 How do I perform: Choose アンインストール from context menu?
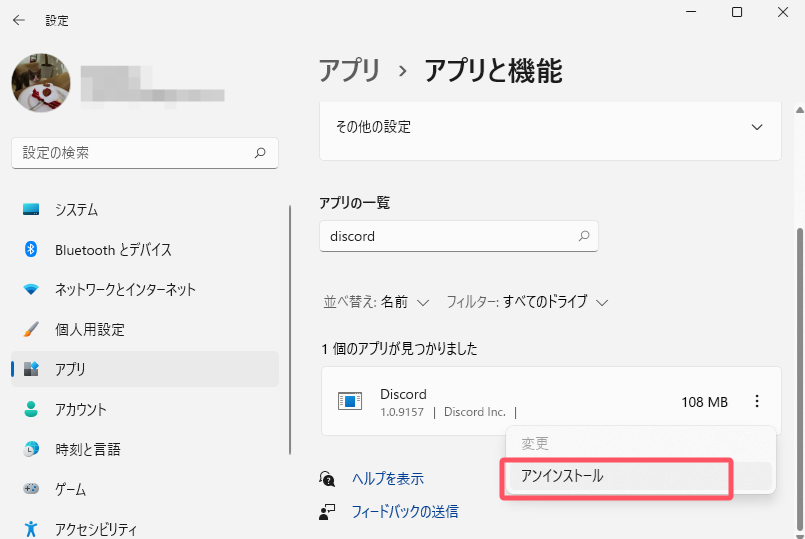point(563,477)
